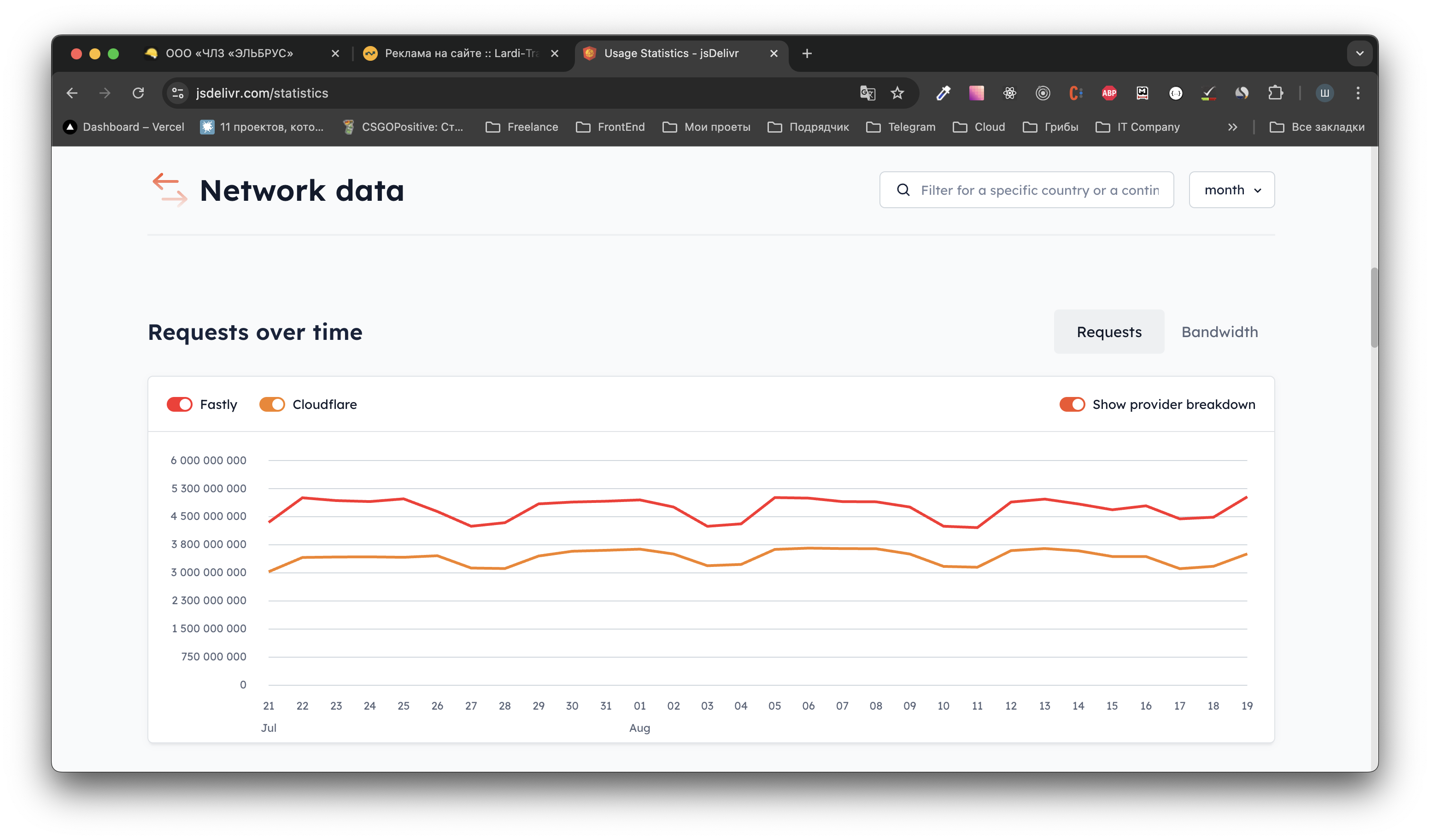Disable the Cloudflare provider toggle

272,404
